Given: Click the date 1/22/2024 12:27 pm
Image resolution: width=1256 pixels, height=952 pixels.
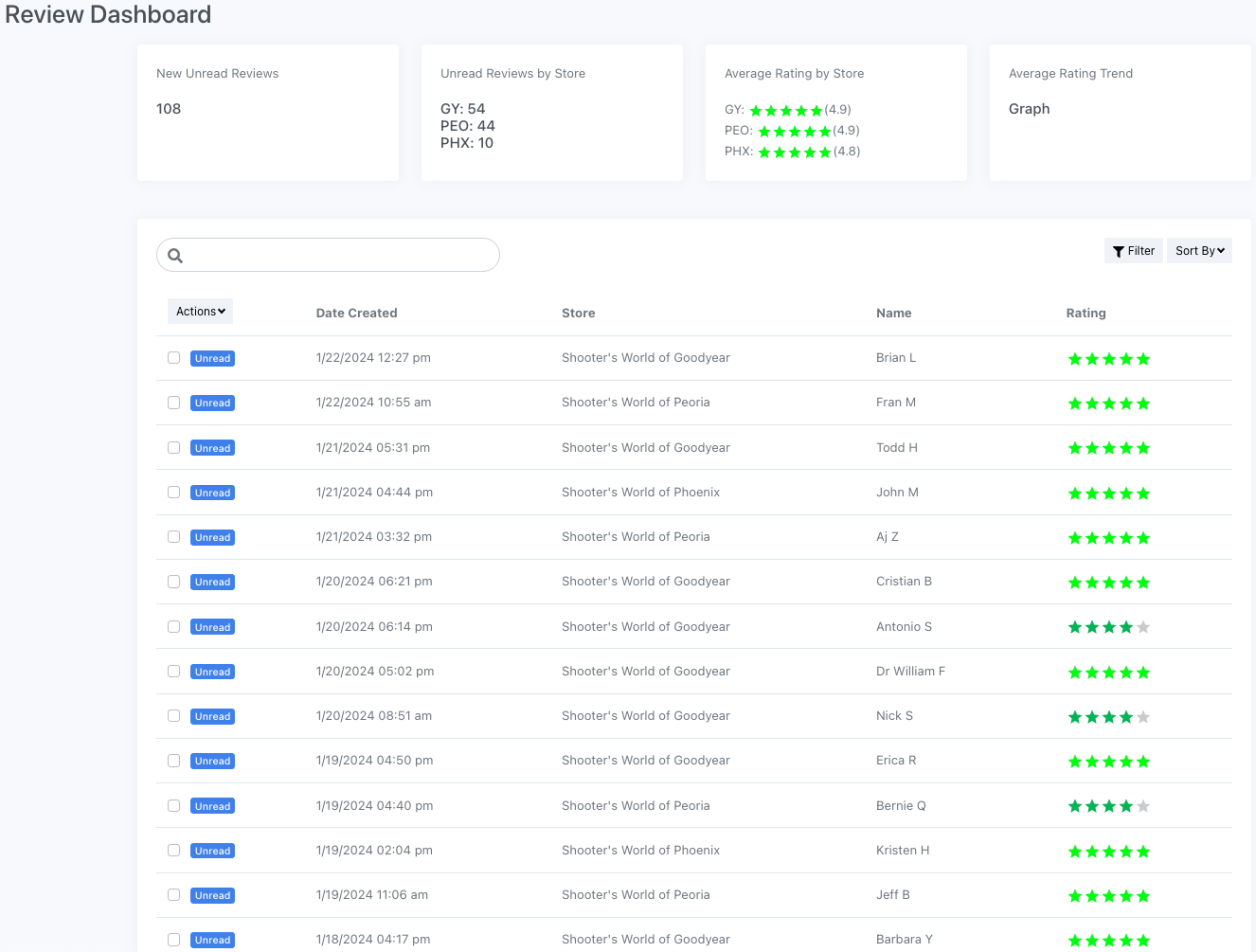Looking at the screenshot, I should click(373, 358).
